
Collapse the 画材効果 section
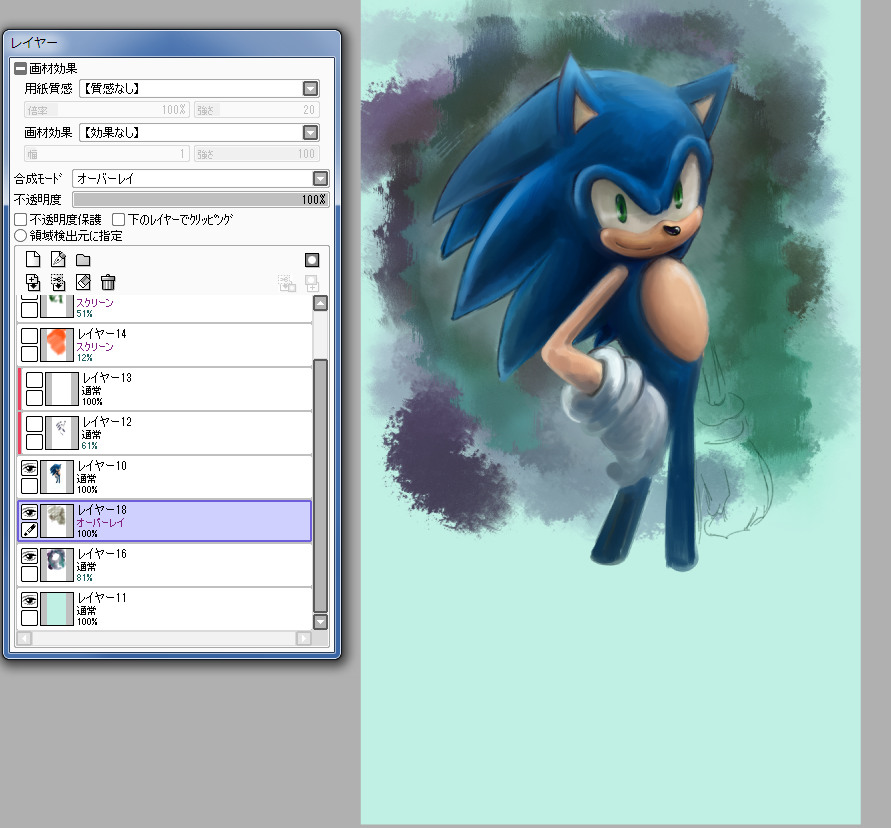tap(20, 69)
